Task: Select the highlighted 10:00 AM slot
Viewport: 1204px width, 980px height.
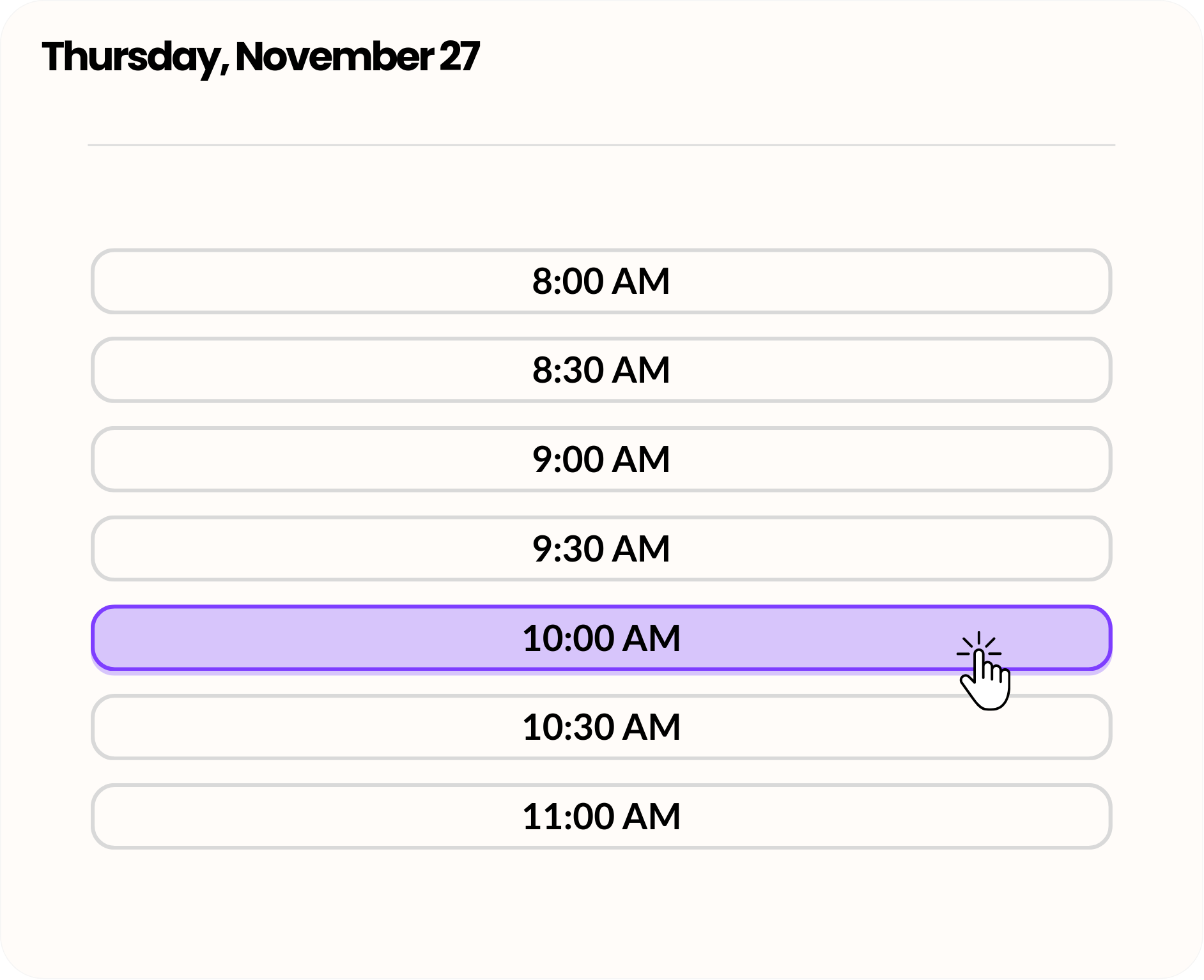Action: point(601,638)
